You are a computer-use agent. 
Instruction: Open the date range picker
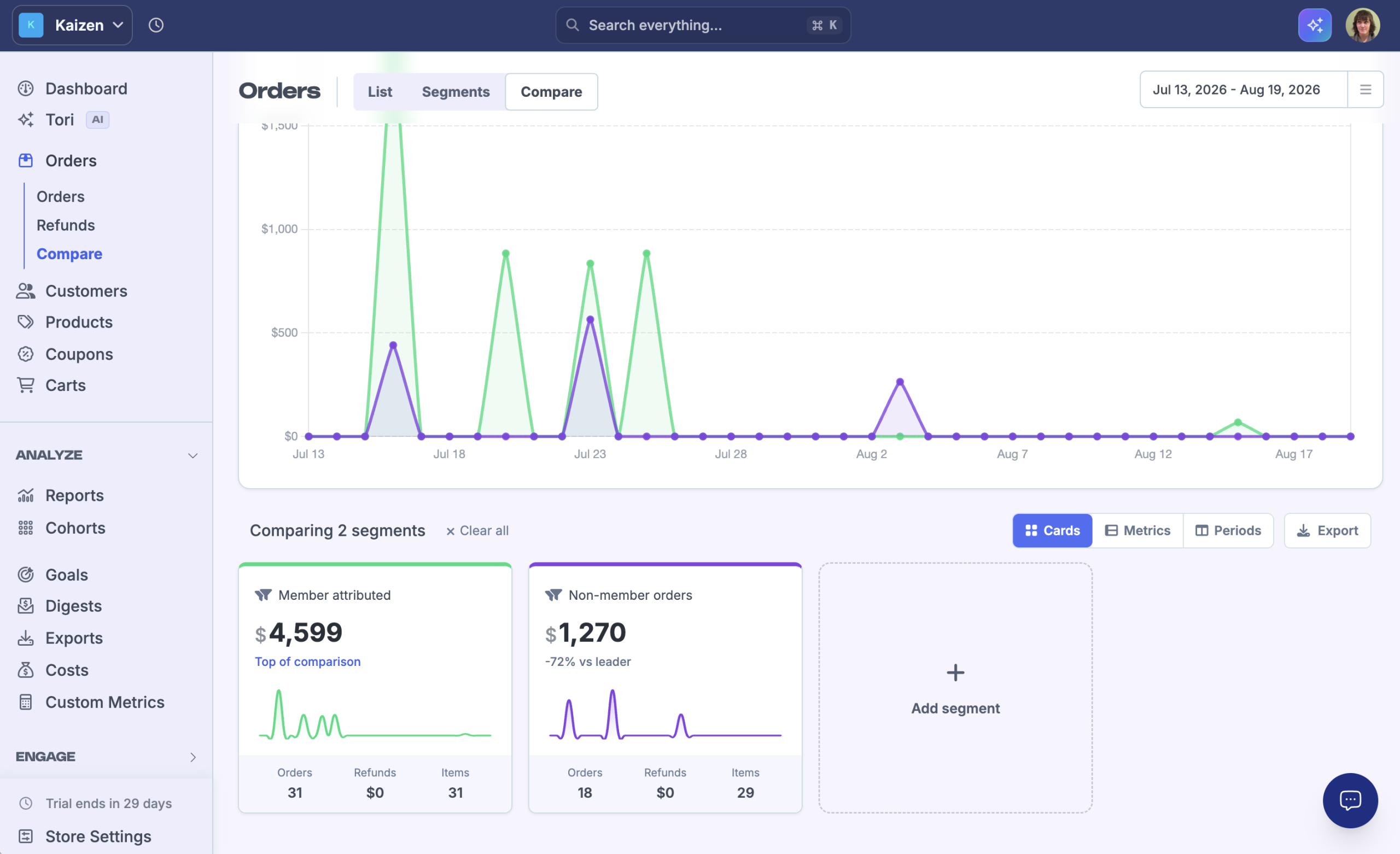1244,89
